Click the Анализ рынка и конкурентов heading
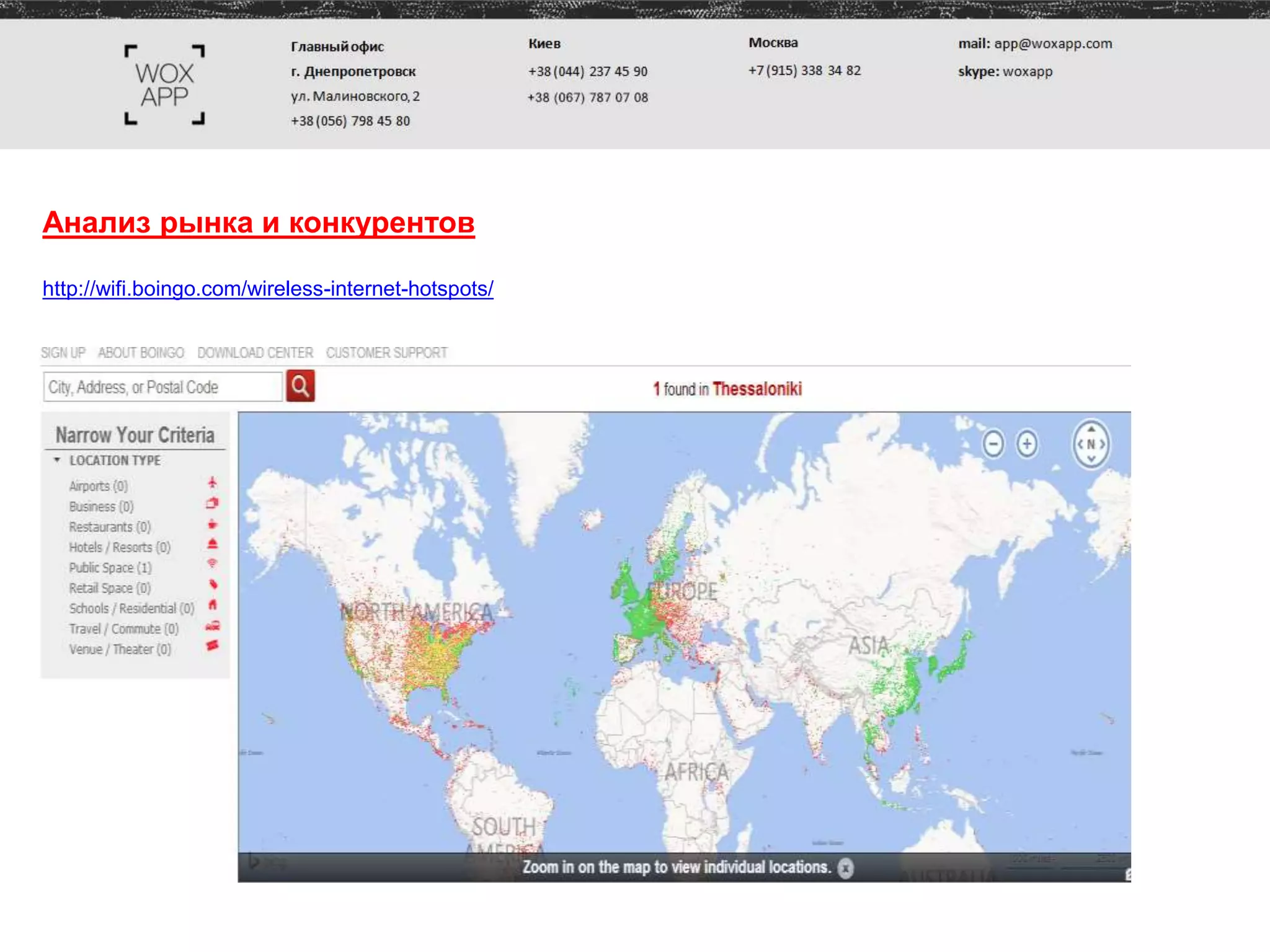Screen dimensions: 1270x952 pyautogui.click(x=259, y=223)
